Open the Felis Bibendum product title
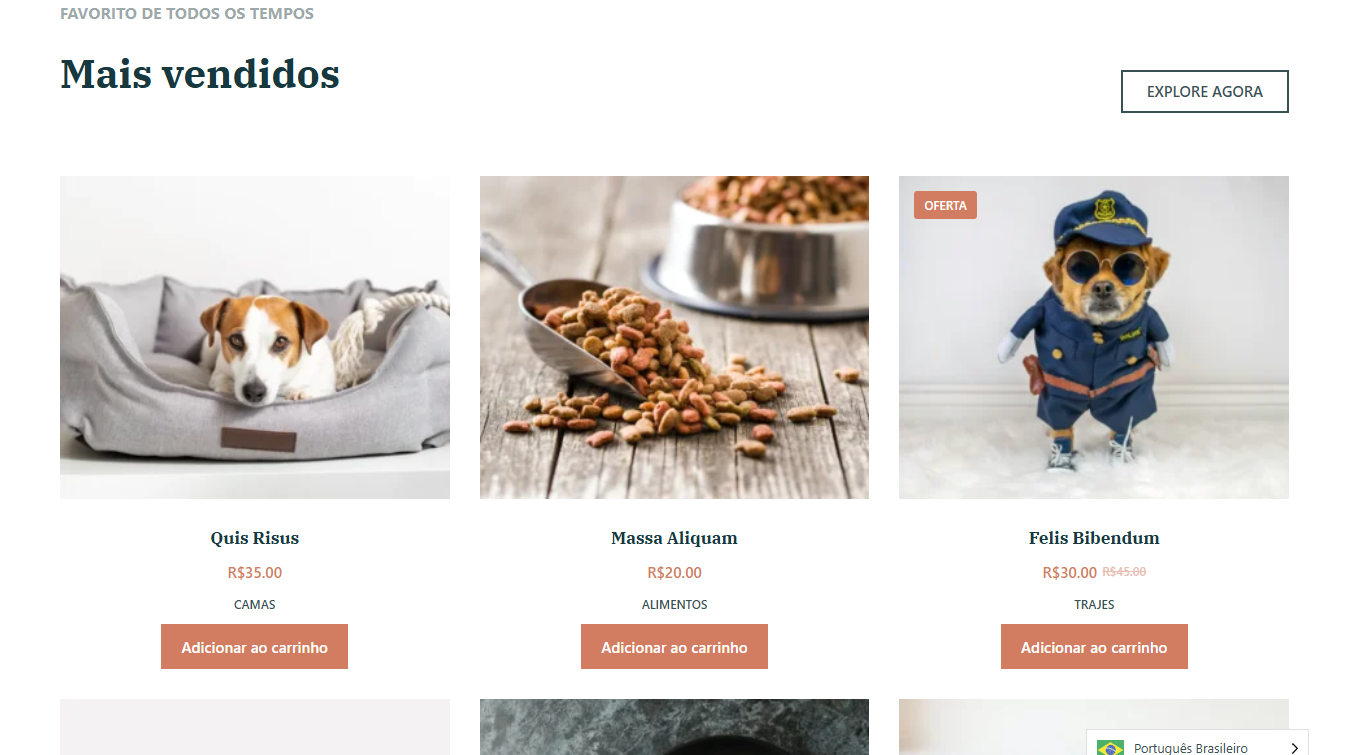The height and width of the screenshot is (755, 1346). pyautogui.click(x=1094, y=538)
